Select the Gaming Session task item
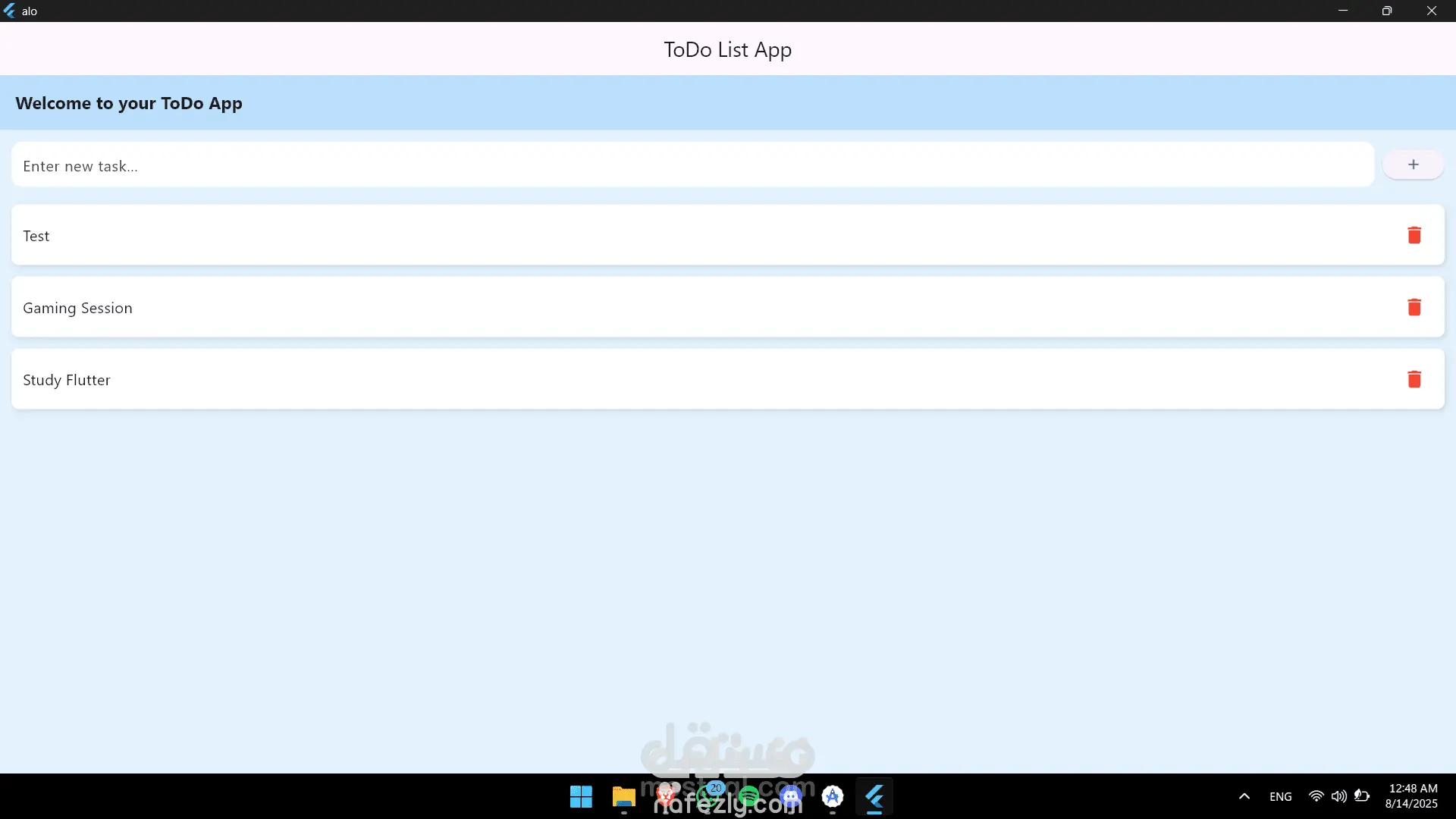 click(x=682, y=307)
